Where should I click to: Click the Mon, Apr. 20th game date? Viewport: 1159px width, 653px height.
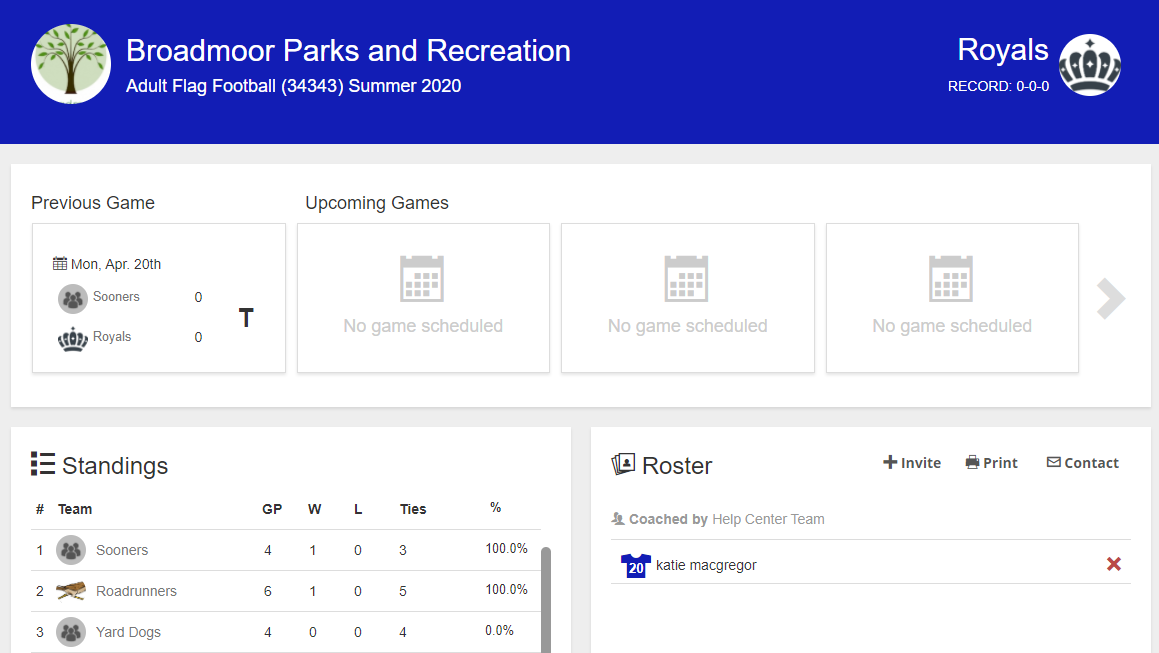(x=115, y=264)
